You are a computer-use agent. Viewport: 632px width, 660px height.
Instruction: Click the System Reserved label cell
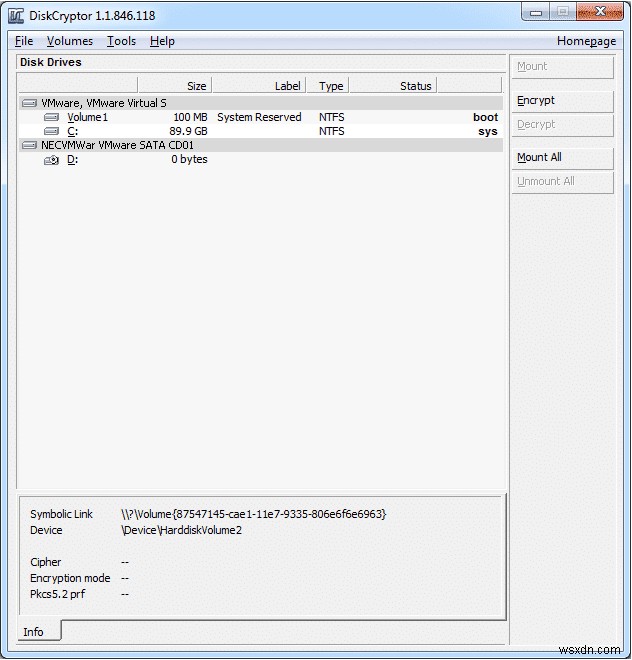(259, 117)
